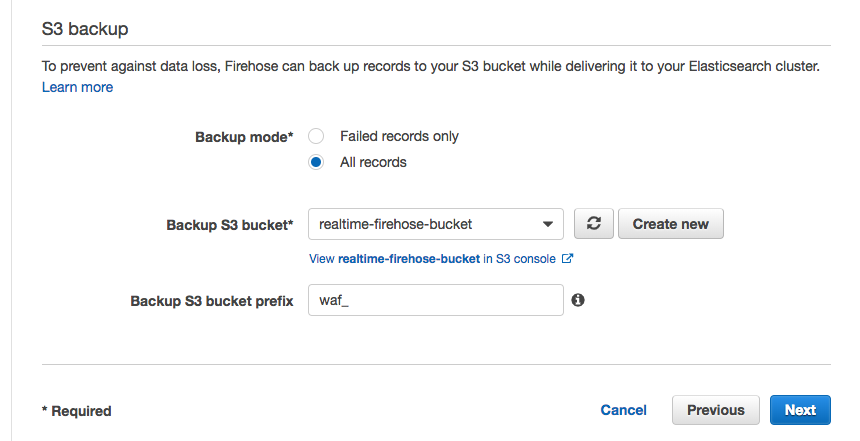
Task: Create a new S3 bucket
Action: [671, 224]
